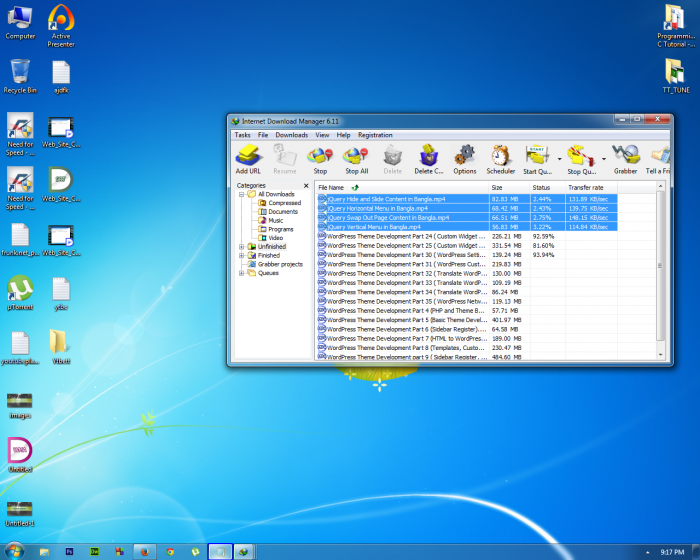Click the Add URL toolbar icon

coord(248,157)
